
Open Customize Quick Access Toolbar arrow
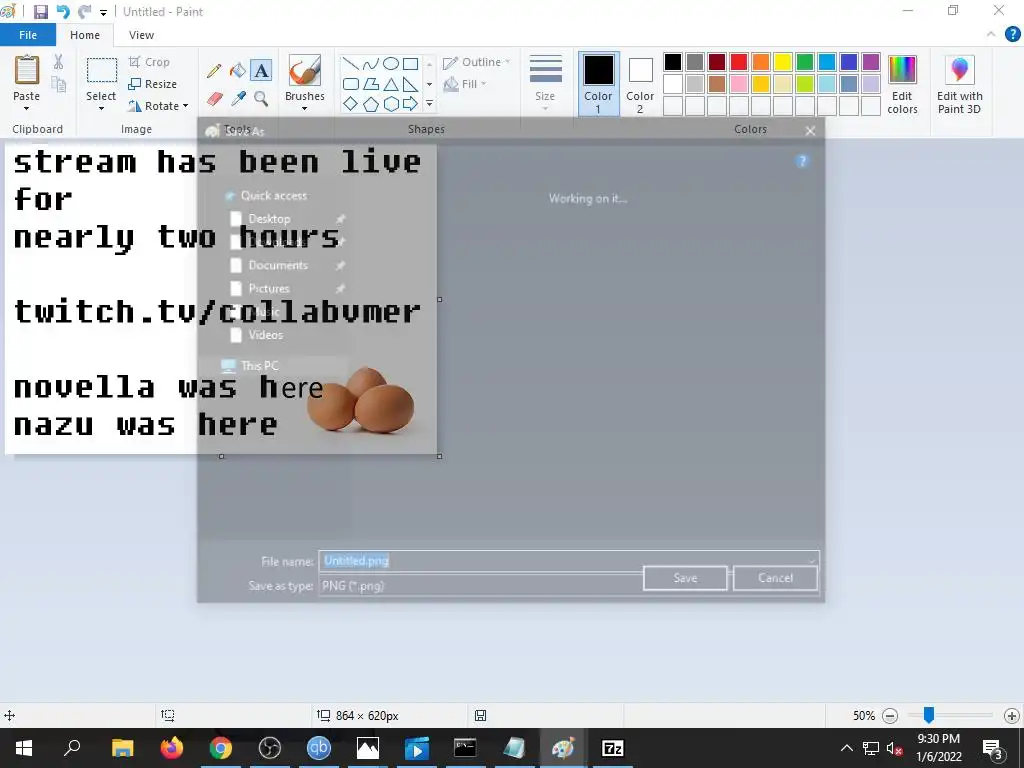coord(103,12)
